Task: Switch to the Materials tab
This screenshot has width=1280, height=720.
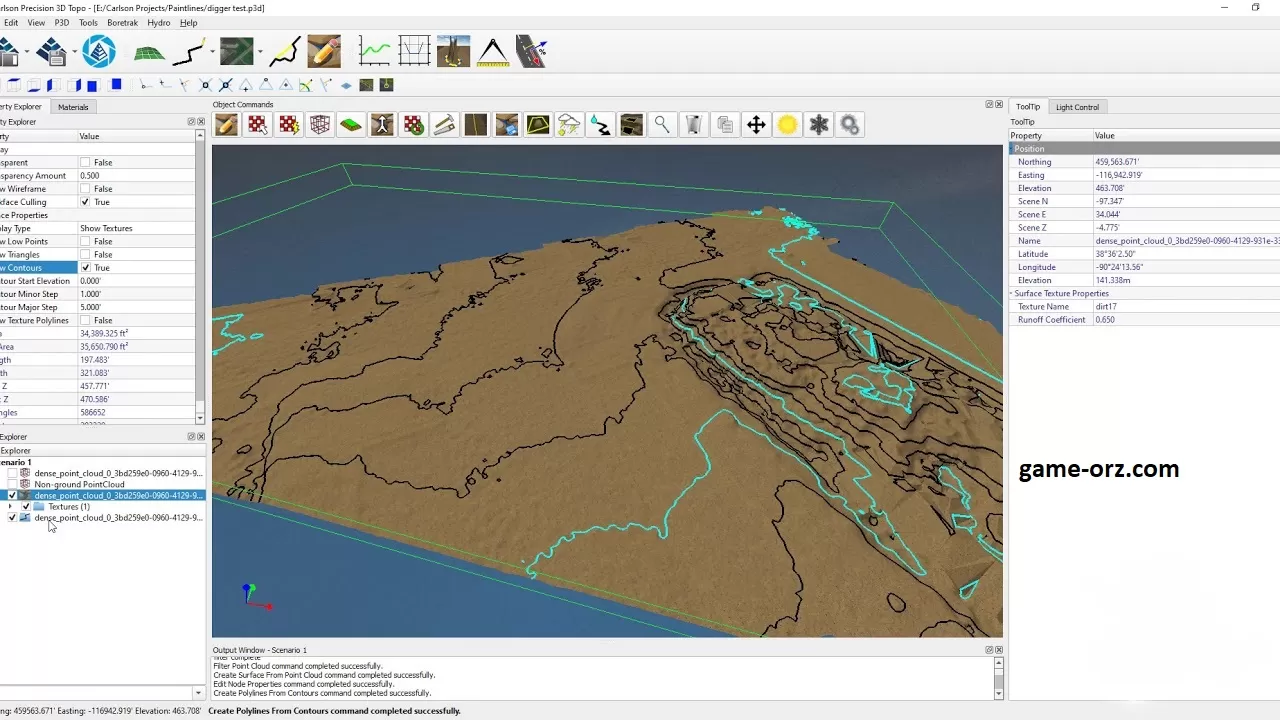Action: (73, 107)
